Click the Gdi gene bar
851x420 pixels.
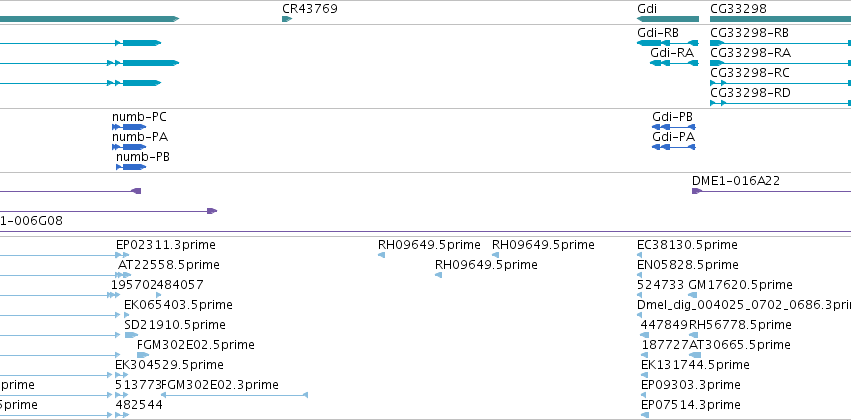668,20
